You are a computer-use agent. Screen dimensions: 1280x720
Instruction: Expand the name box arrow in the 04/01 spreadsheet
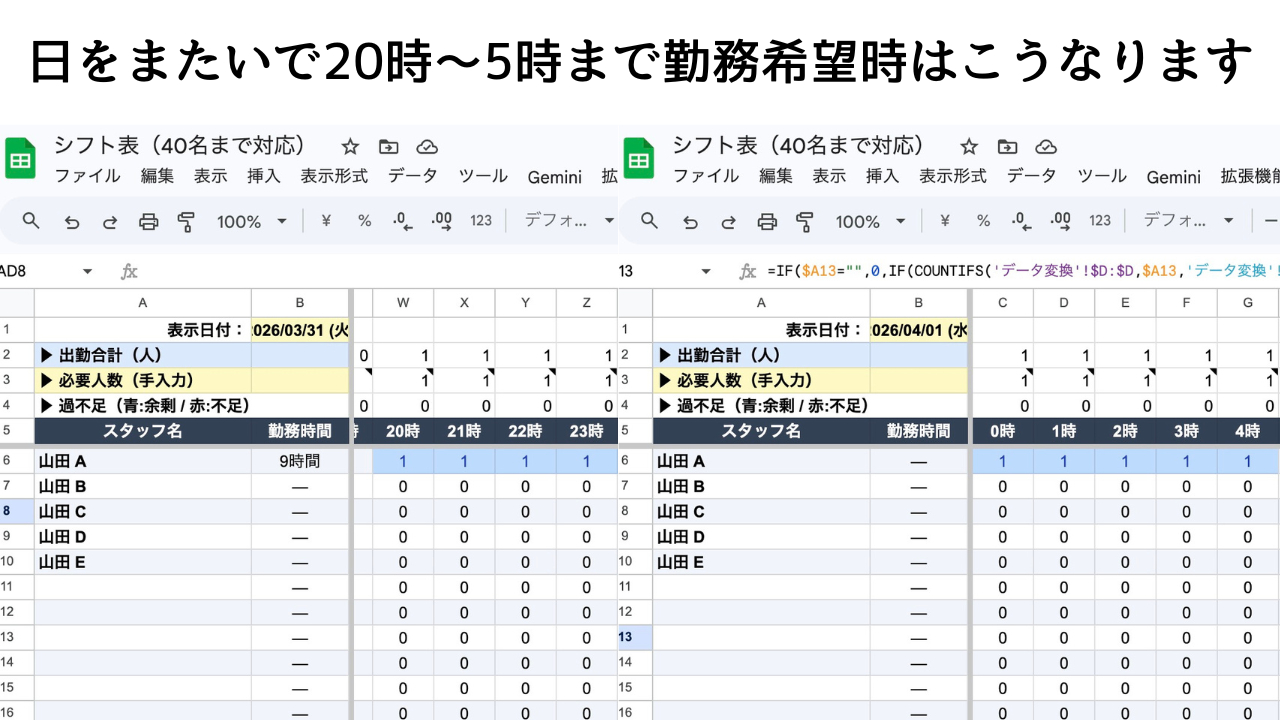pos(706,271)
